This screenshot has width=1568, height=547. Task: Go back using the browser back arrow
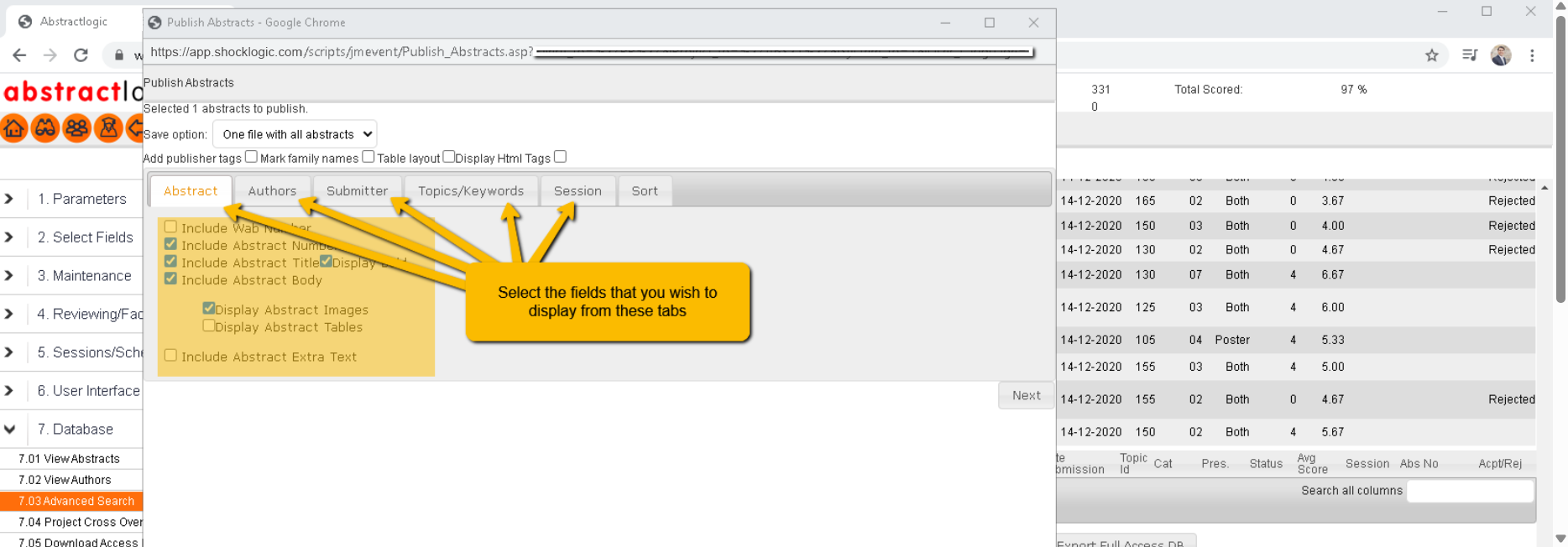click(19, 55)
